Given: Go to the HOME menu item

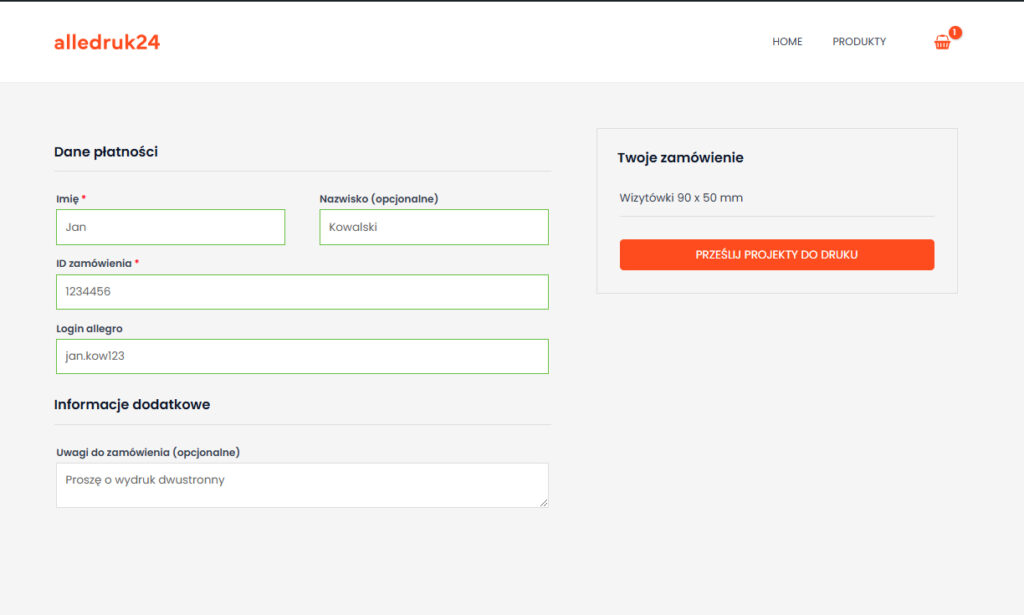Looking at the screenshot, I should point(787,42).
